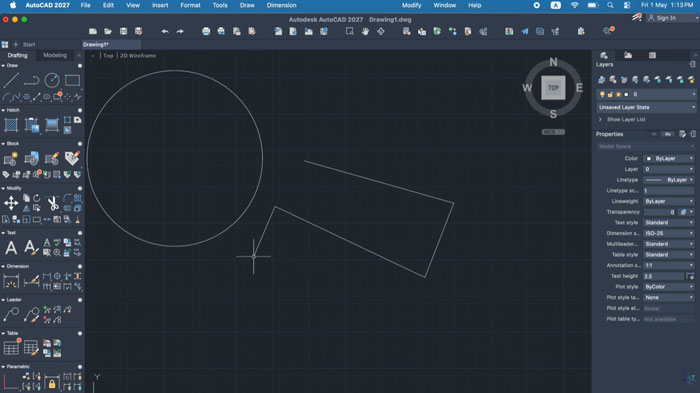Insert a Table with the Table tool
700x393 pixels.
tap(11, 348)
